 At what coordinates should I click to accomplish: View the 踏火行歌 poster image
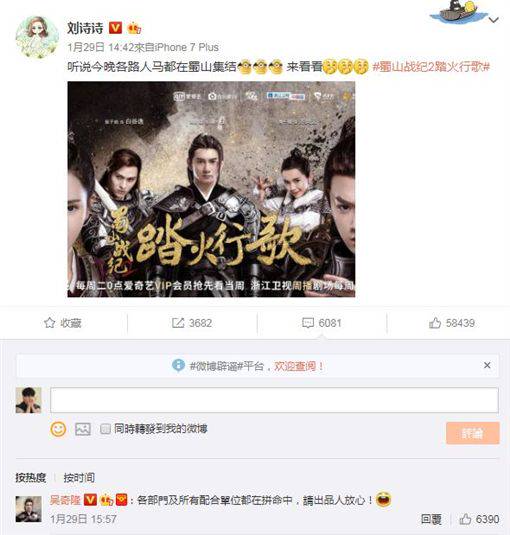point(211,189)
